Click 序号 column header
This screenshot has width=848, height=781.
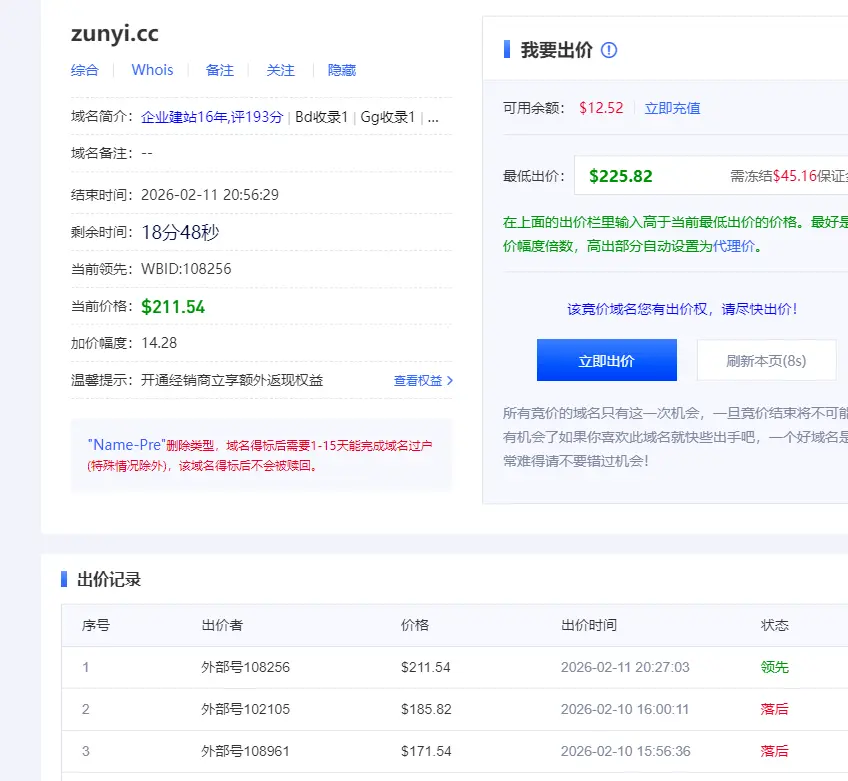point(96,626)
